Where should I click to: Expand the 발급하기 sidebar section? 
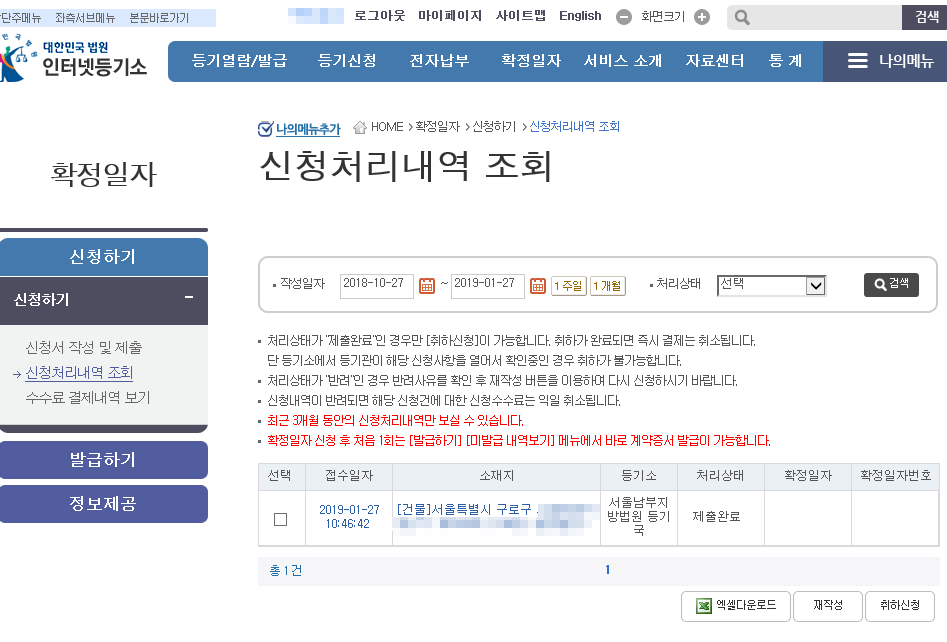pyautogui.click(x=103, y=460)
